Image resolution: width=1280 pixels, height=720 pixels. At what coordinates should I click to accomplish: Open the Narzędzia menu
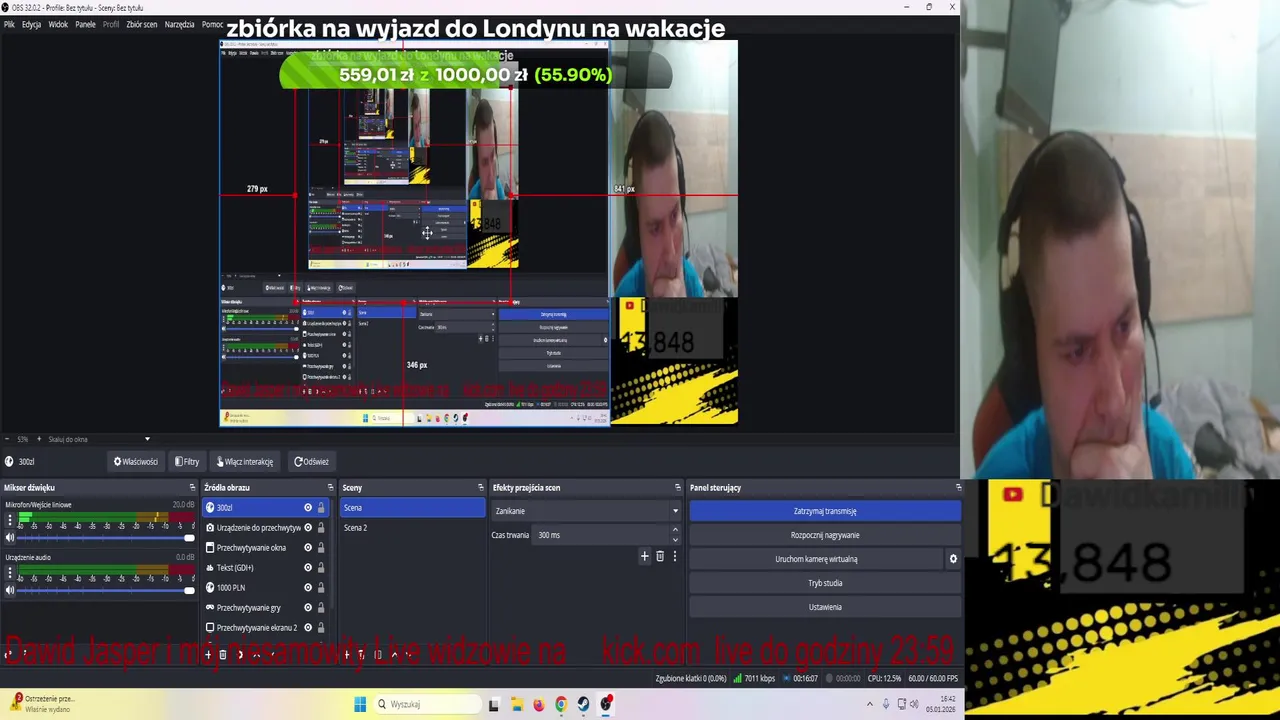coord(180,24)
